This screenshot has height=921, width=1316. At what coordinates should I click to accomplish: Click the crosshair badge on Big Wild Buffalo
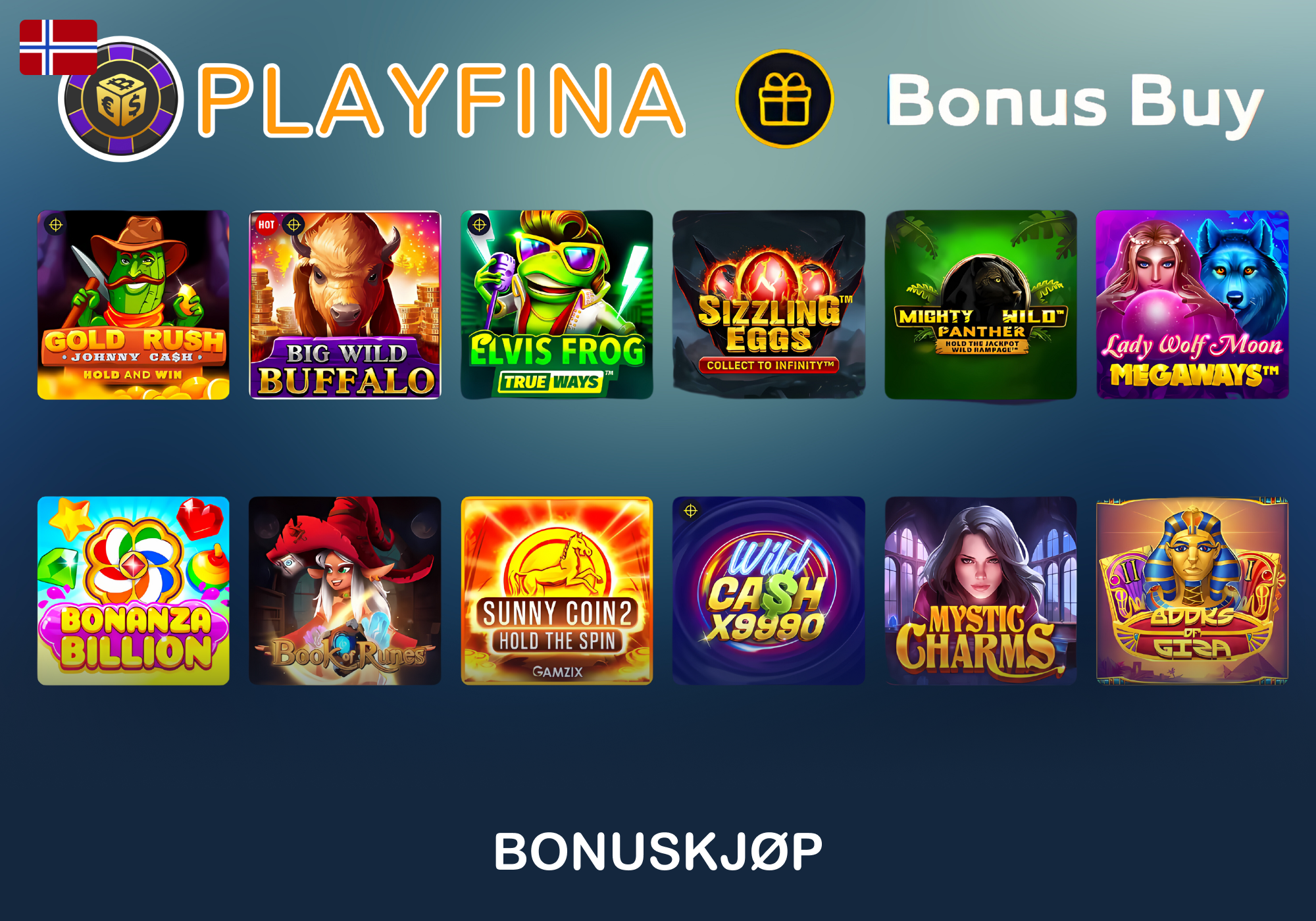coord(293,225)
